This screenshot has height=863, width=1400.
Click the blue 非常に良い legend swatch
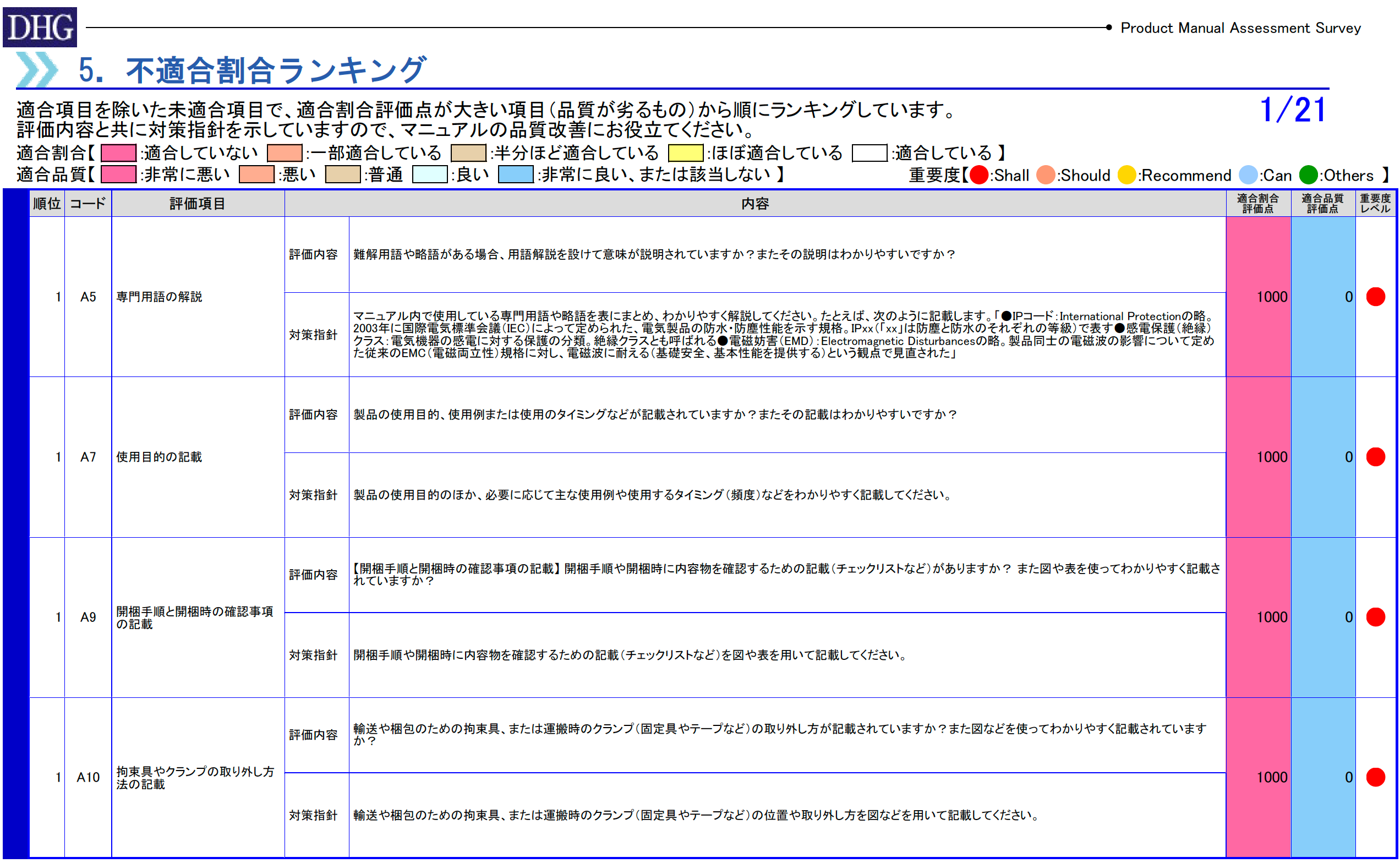[x=515, y=174]
